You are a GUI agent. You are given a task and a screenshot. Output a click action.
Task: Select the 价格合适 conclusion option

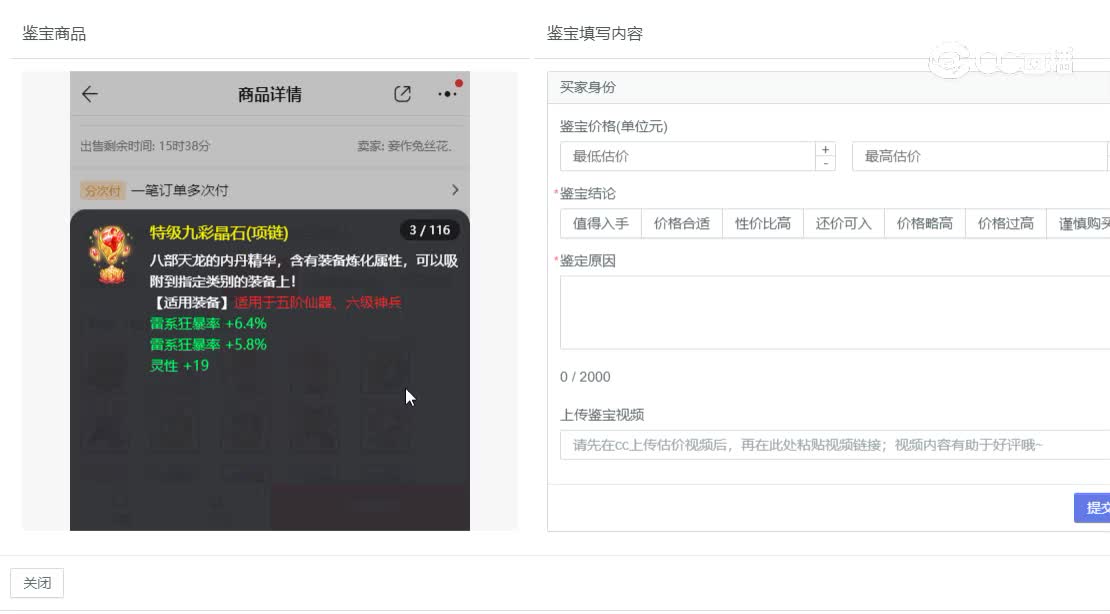point(682,224)
